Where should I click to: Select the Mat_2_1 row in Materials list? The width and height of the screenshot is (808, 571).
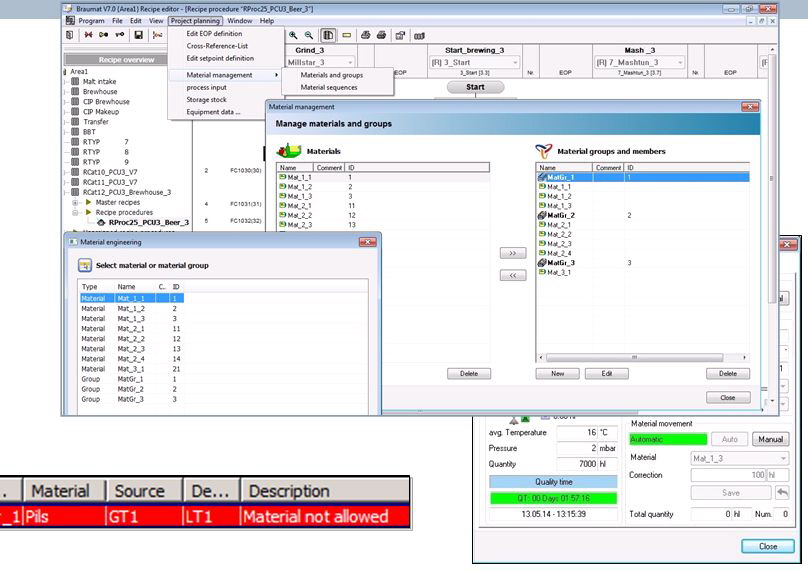click(302, 205)
